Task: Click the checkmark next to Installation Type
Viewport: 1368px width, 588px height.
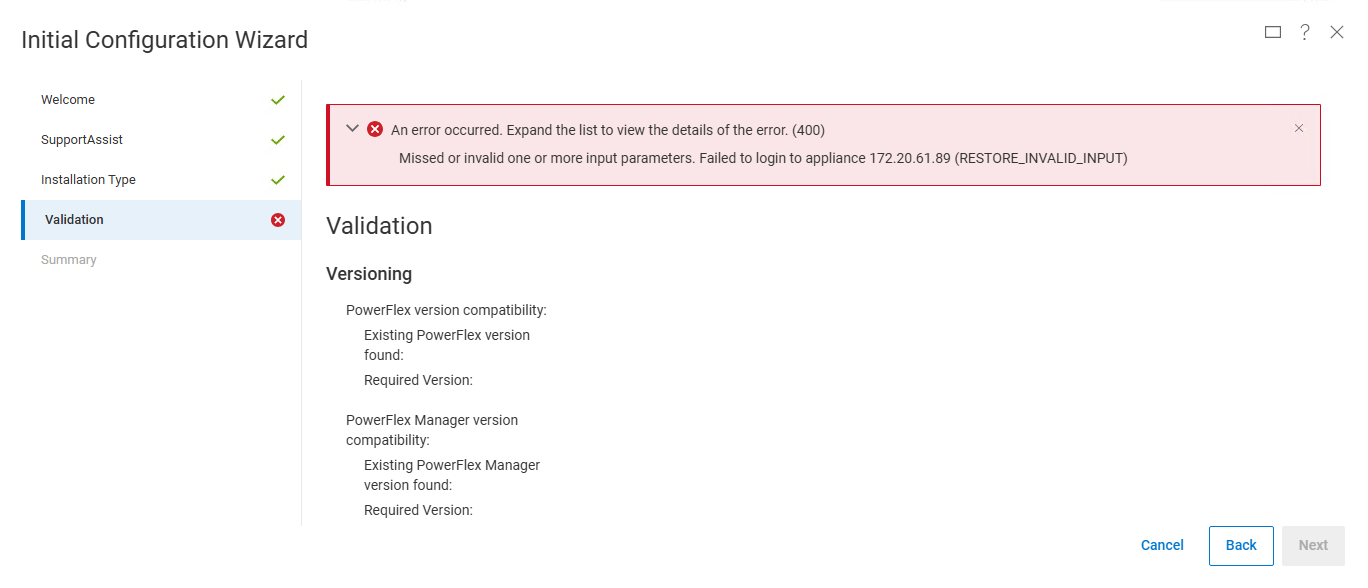Action: 278,179
